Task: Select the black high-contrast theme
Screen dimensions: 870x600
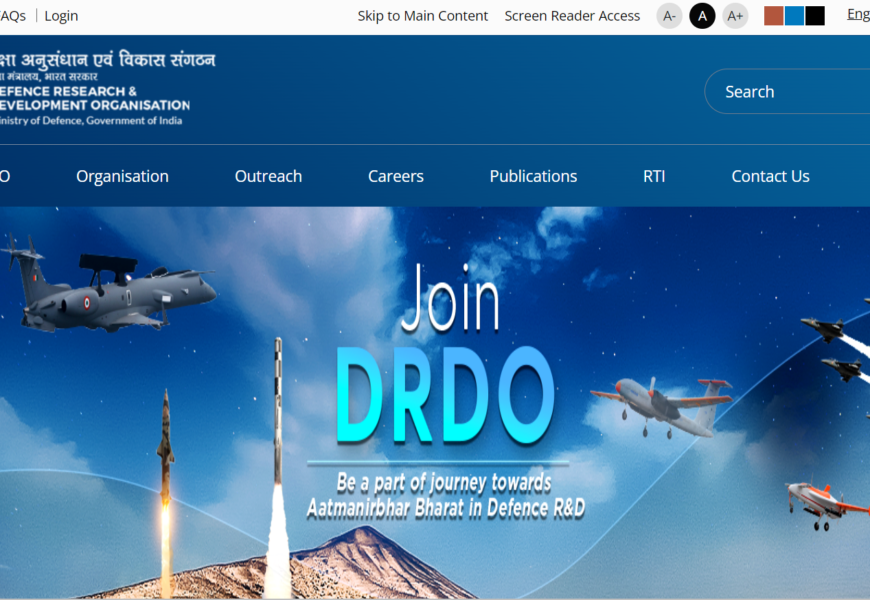Action: (815, 16)
